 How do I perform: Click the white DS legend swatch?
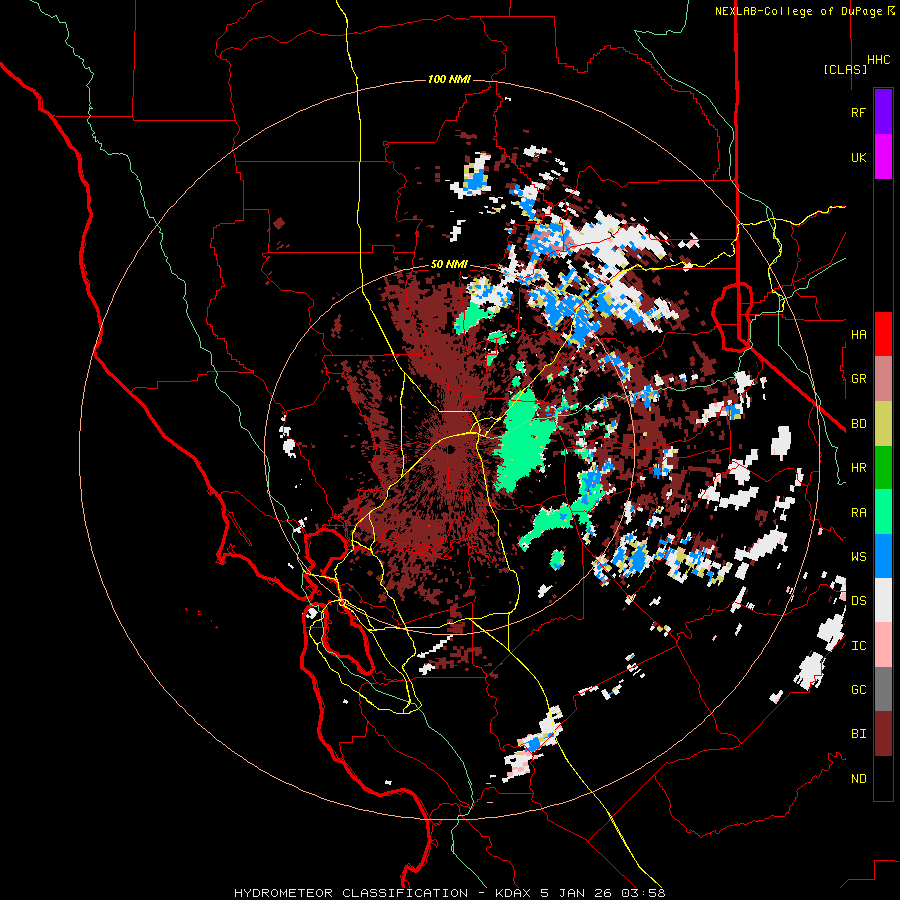point(883,600)
